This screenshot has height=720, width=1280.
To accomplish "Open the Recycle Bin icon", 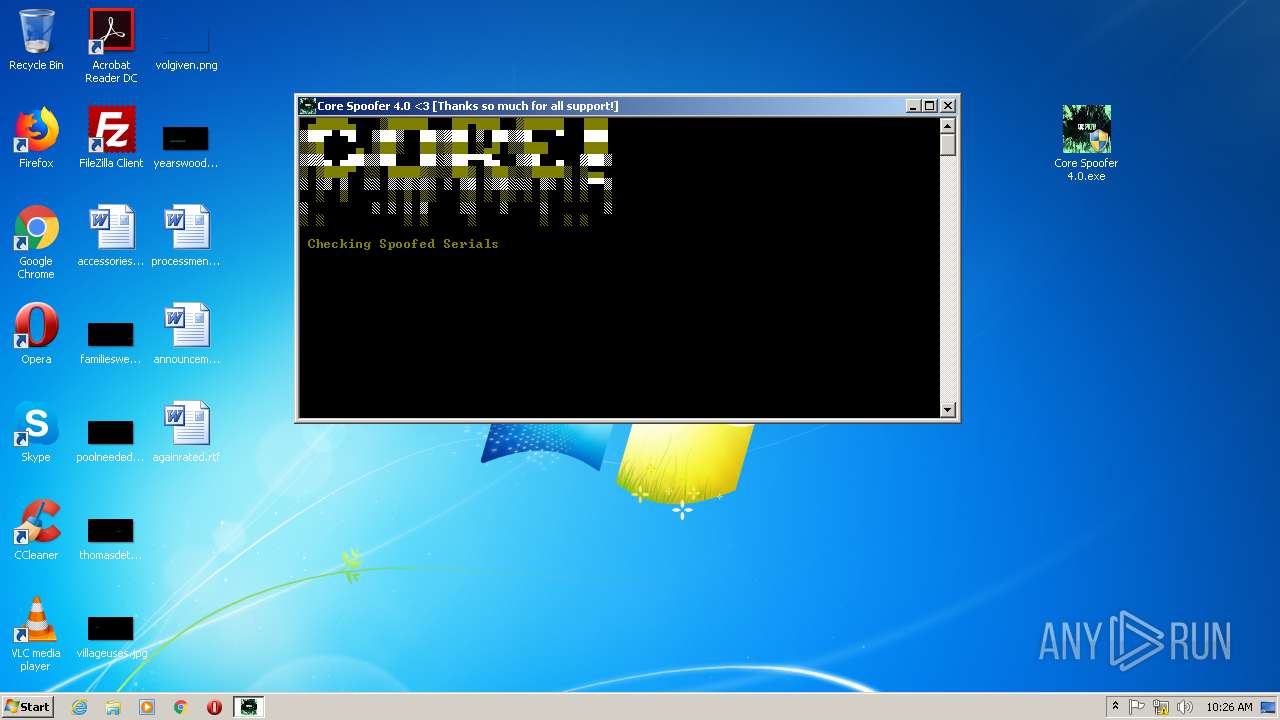I will tap(36, 41).
